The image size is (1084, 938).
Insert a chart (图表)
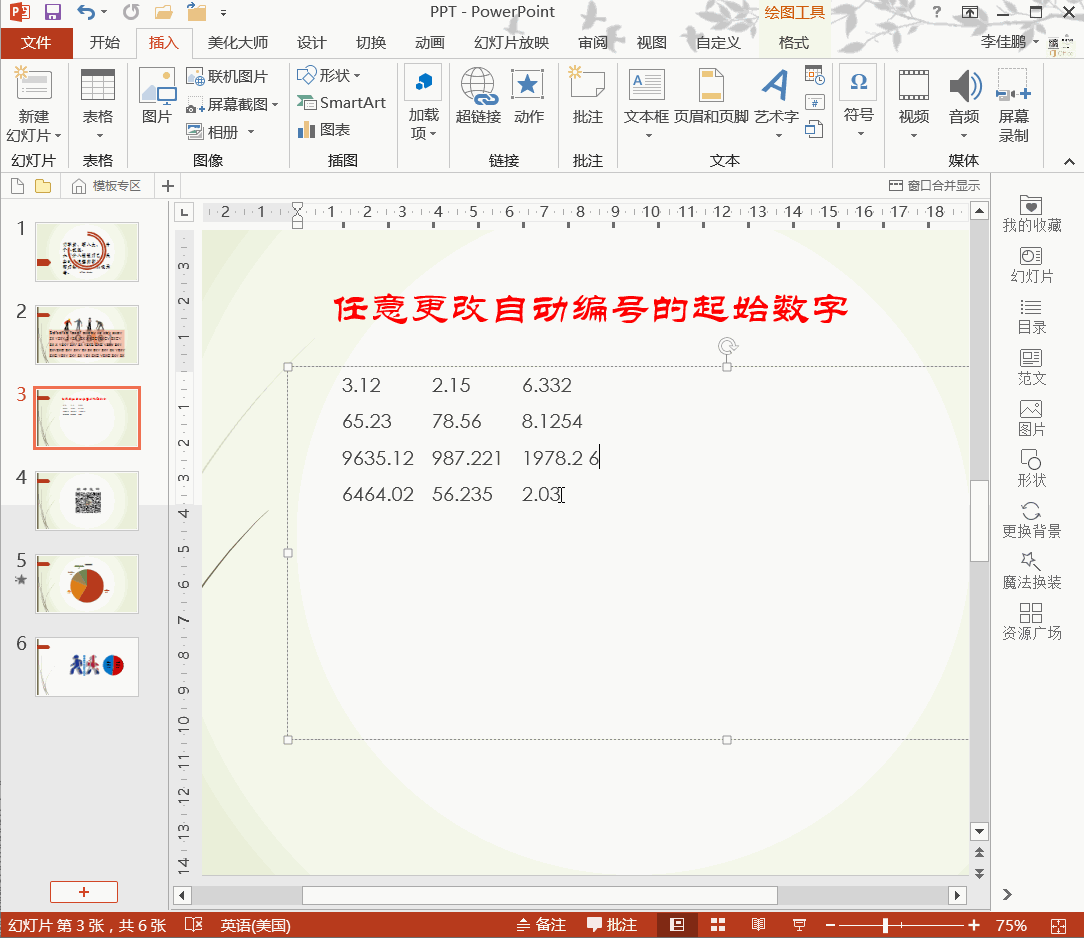[324, 130]
